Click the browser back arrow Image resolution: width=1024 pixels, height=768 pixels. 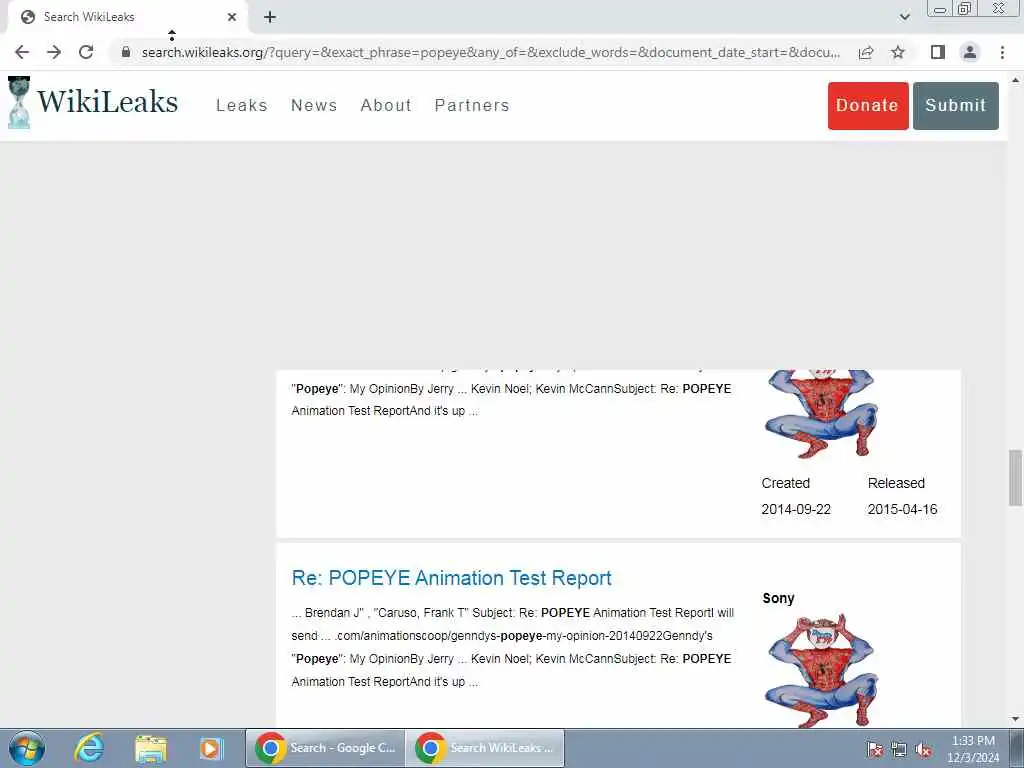click(22, 52)
